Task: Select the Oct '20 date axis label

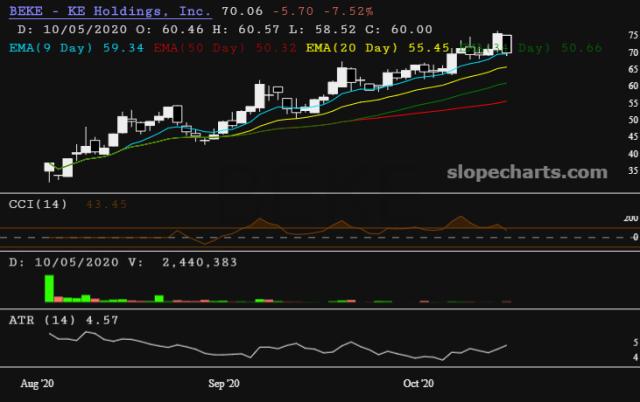Action: tap(417, 384)
